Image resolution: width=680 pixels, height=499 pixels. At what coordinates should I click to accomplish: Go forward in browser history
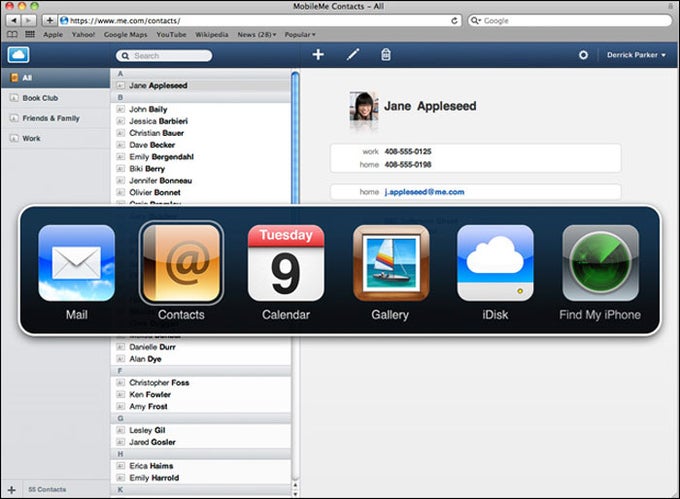point(29,20)
